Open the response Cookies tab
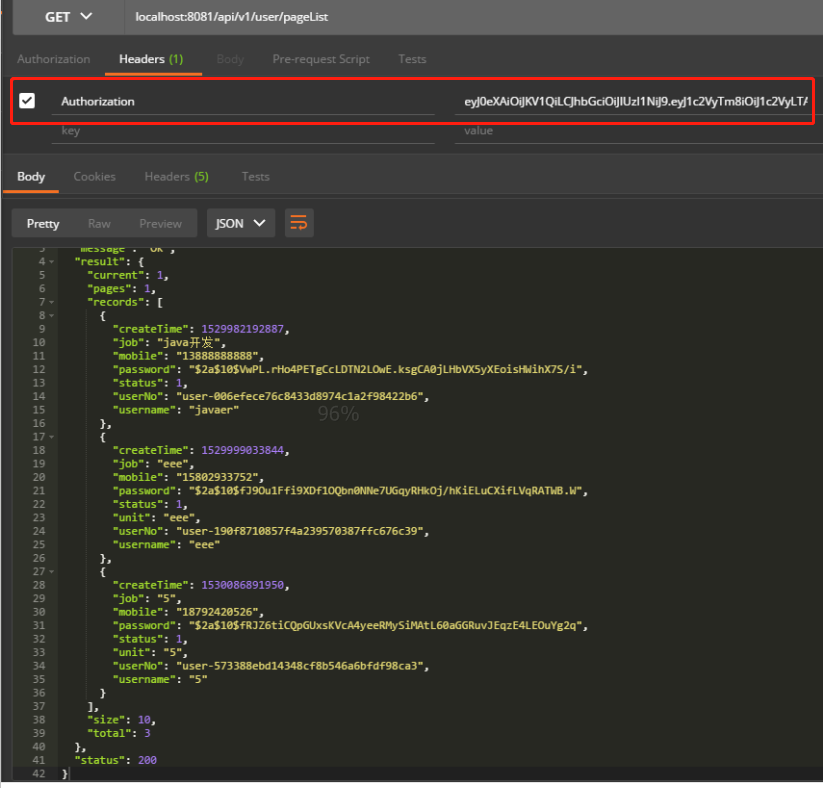The width and height of the screenshot is (823, 788). point(94,176)
